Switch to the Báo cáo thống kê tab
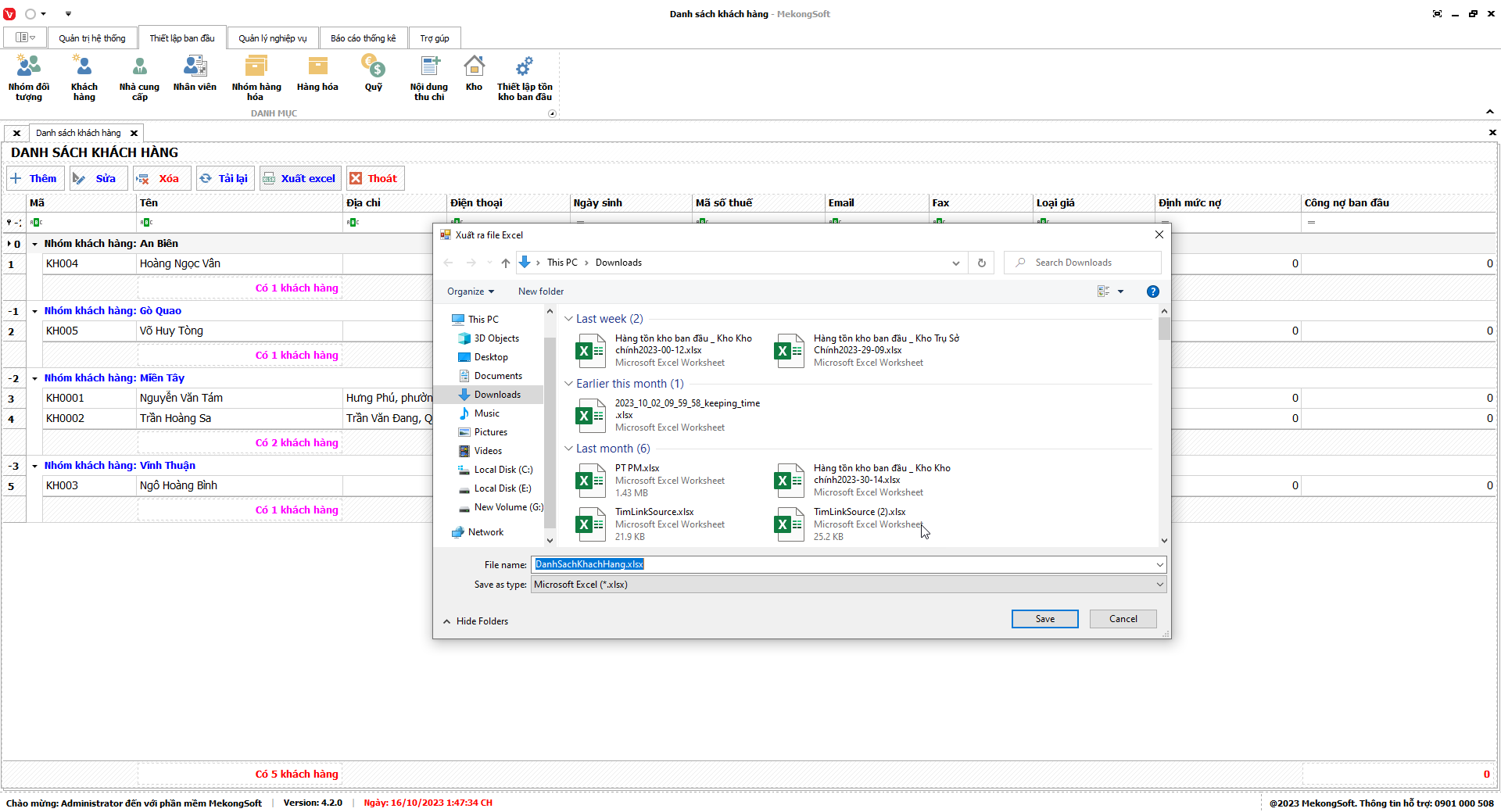Screen dimensions: 1501x812 pyautogui.click(x=363, y=38)
